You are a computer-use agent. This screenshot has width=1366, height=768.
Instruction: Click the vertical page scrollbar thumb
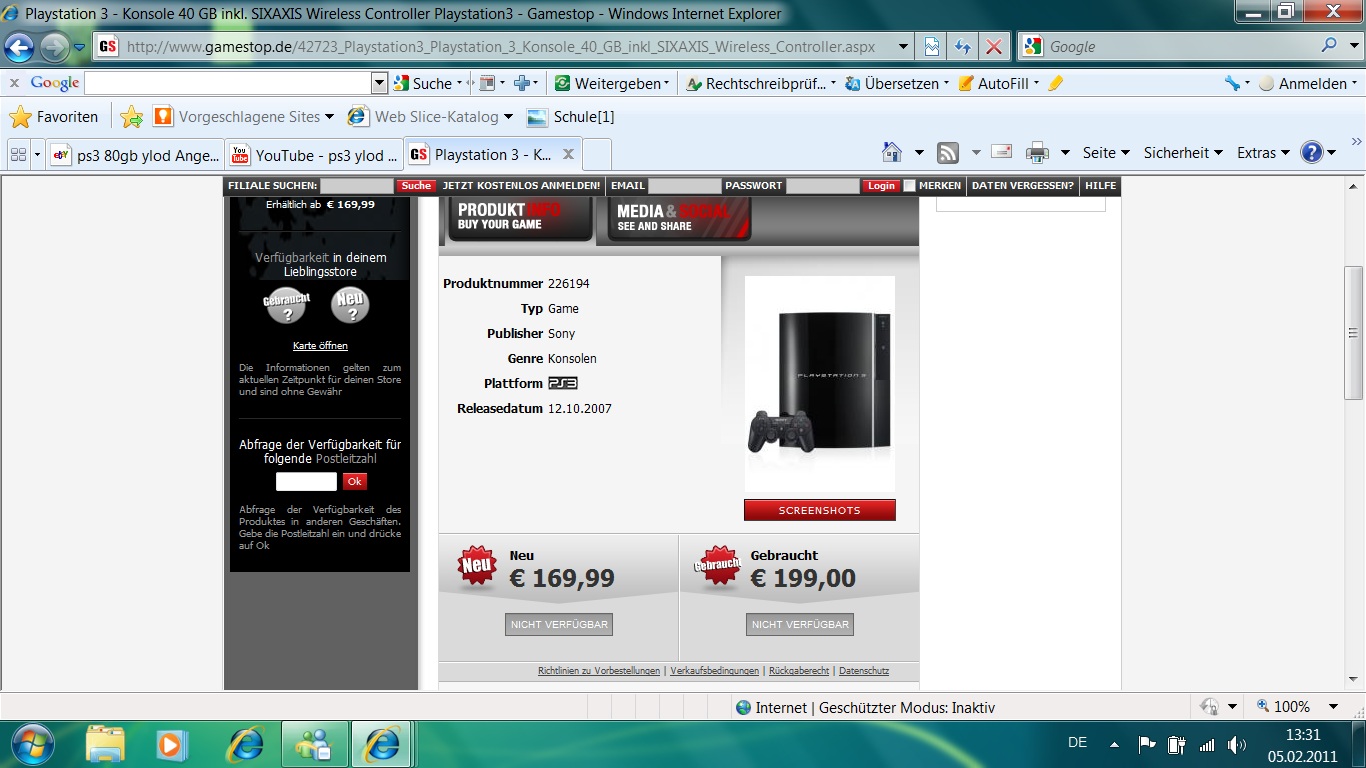click(x=1354, y=332)
